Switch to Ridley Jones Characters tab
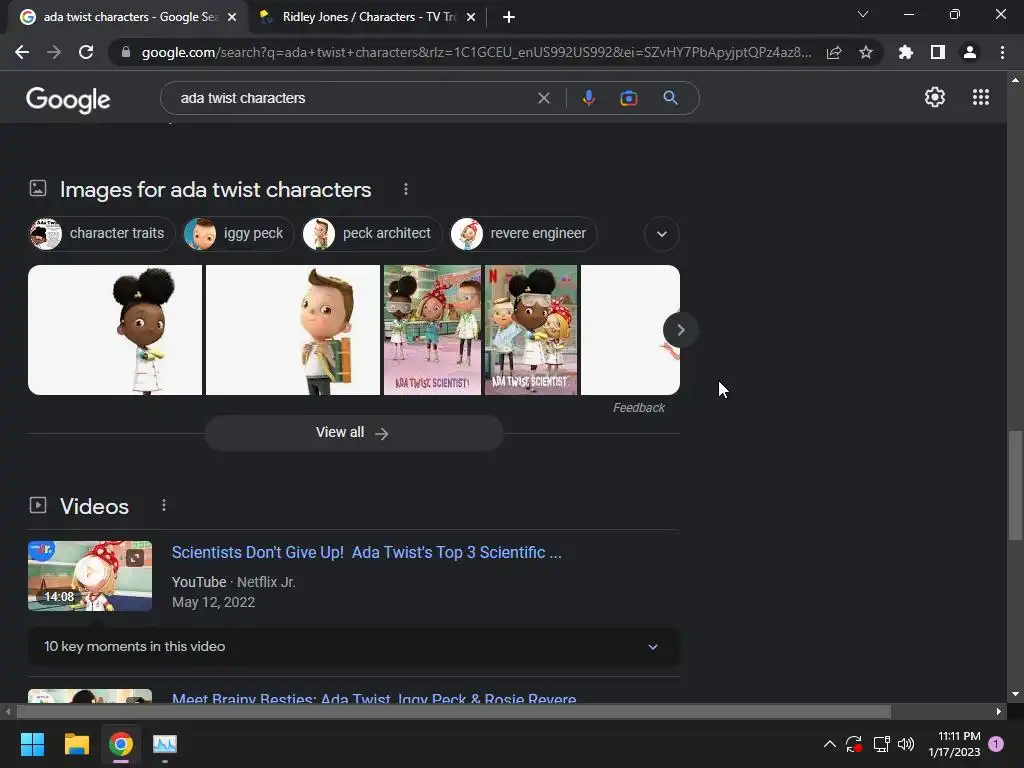This screenshot has height=768, width=1024. click(x=368, y=17)
